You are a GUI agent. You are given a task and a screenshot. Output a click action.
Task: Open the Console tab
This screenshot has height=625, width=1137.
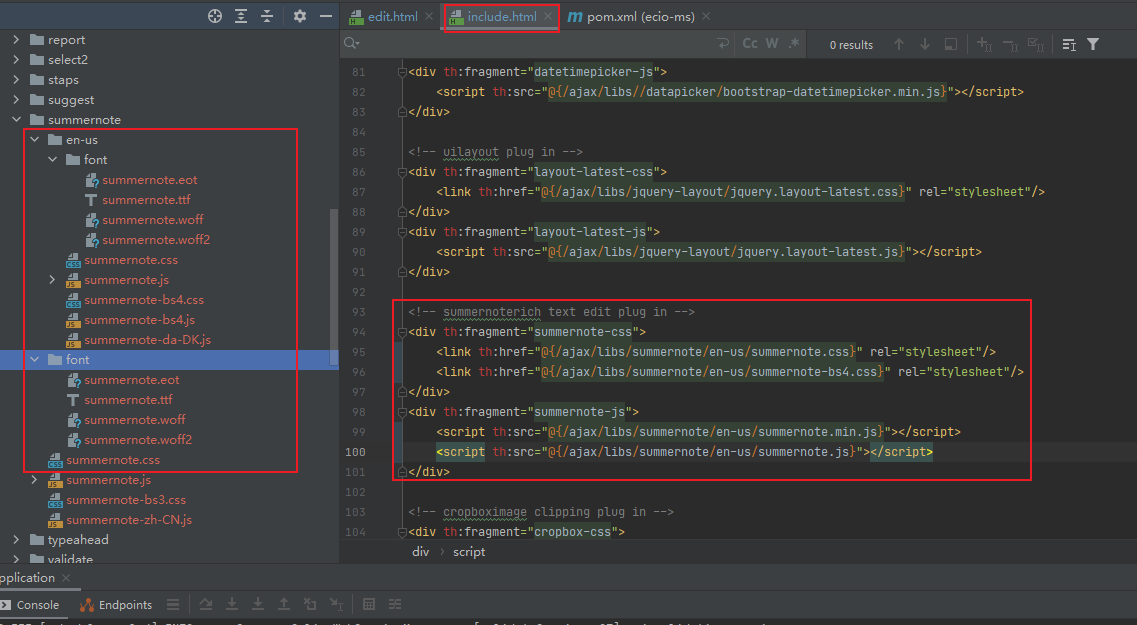(x=30, y=605)
